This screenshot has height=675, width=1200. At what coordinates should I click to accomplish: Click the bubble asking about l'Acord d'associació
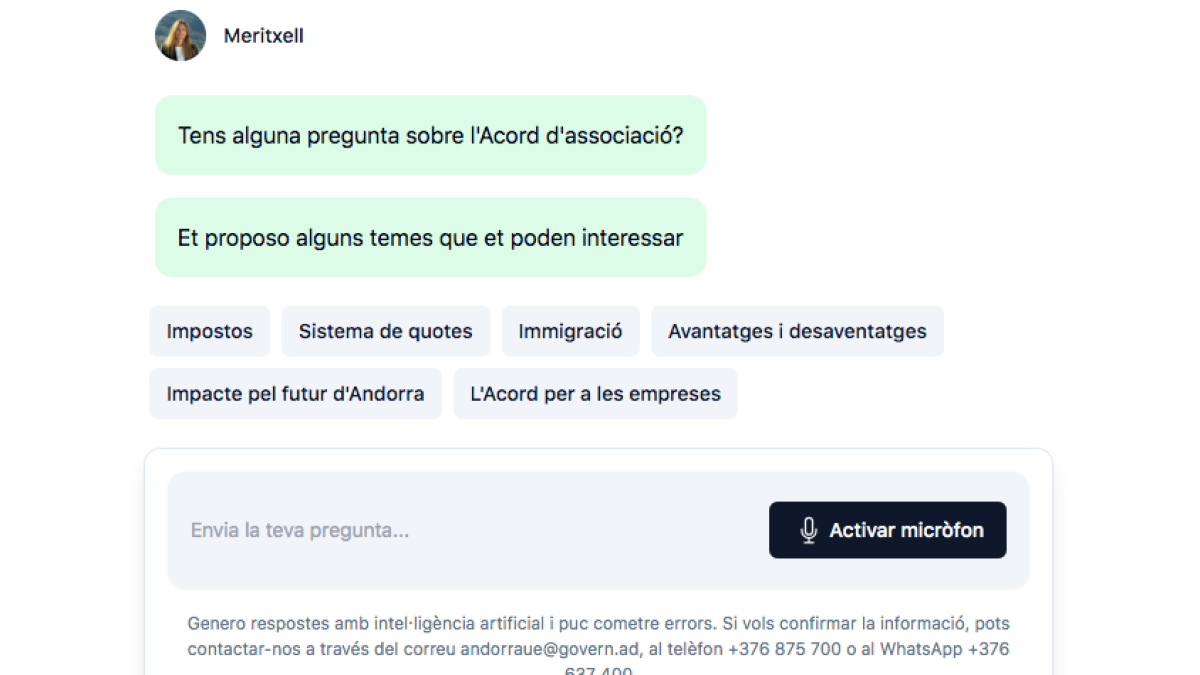tap(430, 135)
